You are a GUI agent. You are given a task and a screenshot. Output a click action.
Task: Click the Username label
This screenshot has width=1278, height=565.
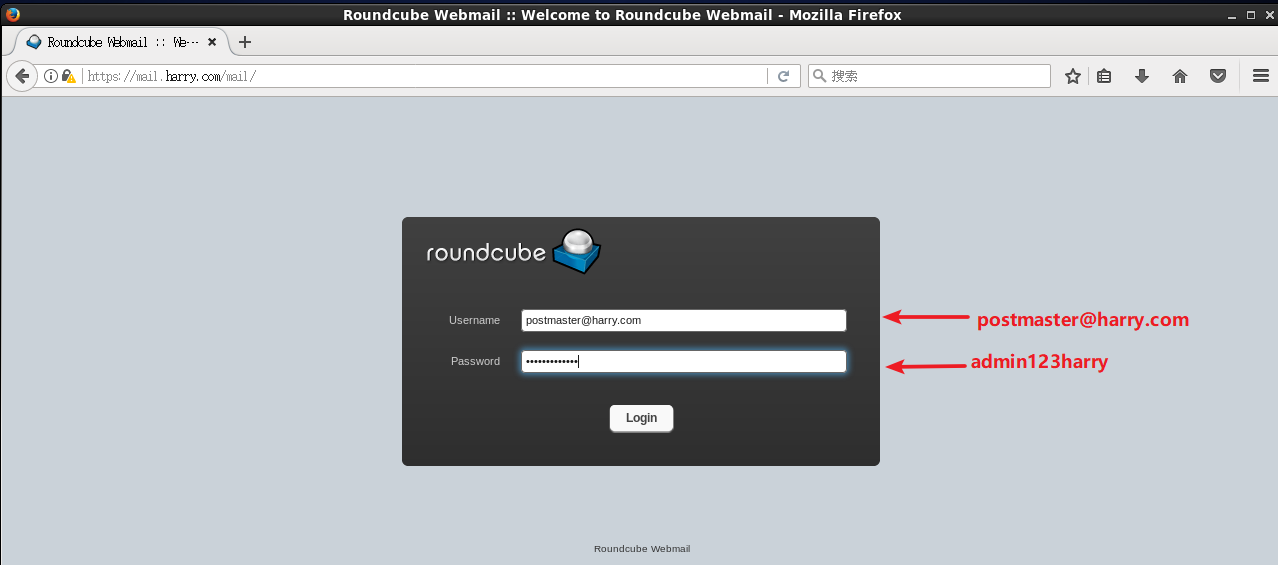click(474, 320)
